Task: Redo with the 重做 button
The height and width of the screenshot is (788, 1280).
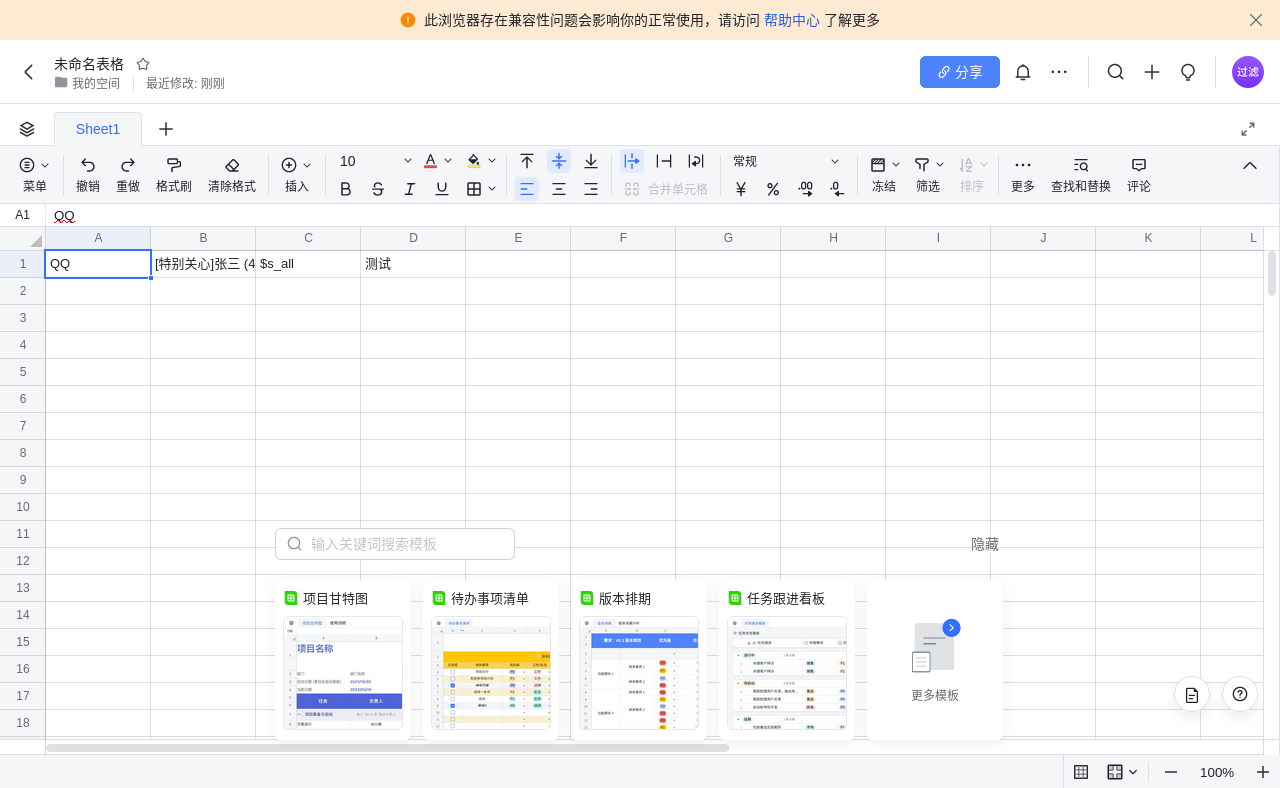Action: coord(128,174)
